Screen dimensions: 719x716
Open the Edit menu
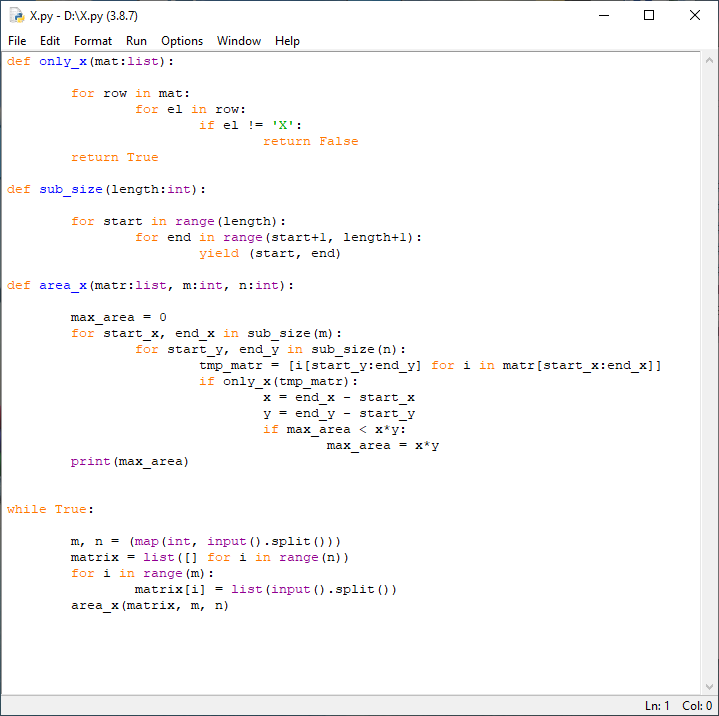coord(50,41)
